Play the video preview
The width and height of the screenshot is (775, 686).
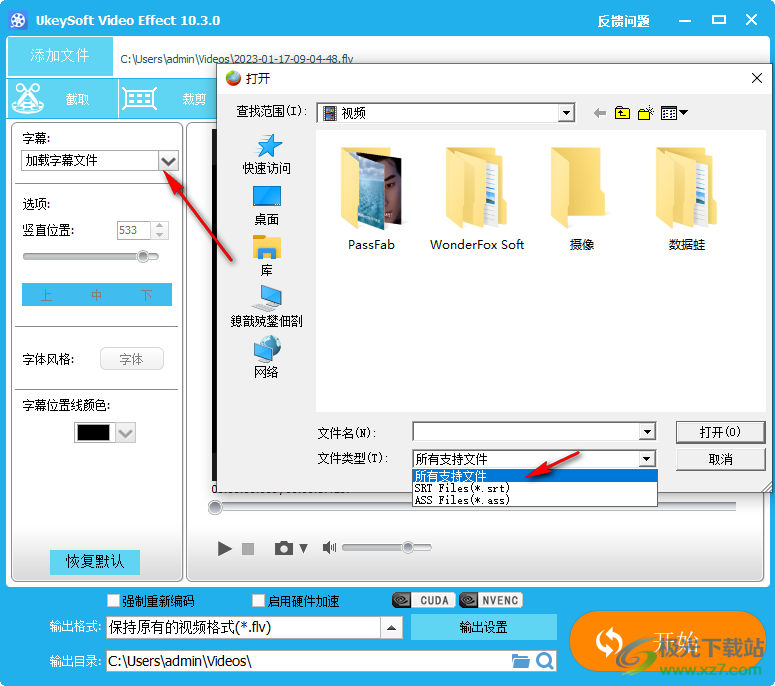coord(224,548)
